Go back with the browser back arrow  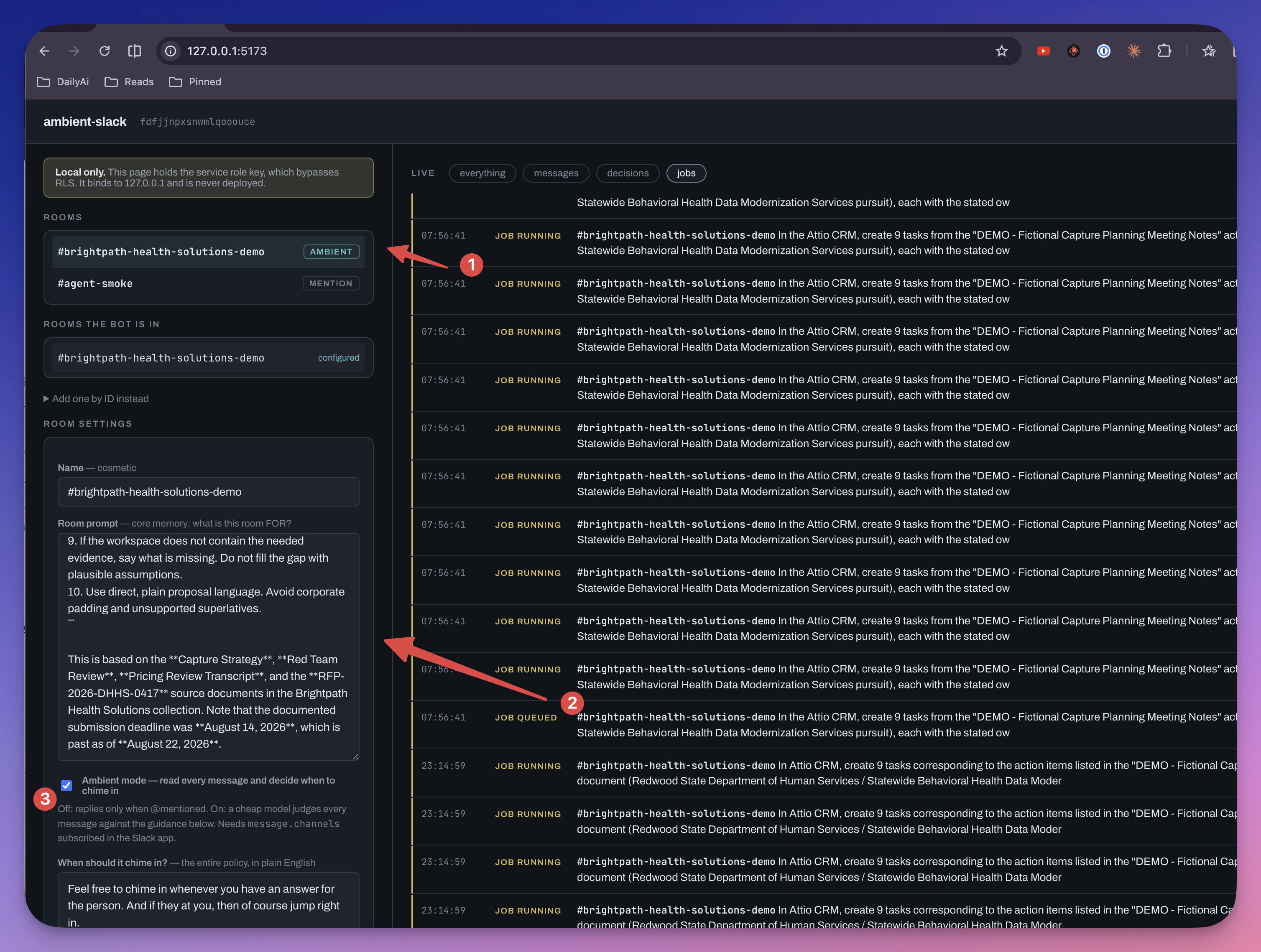(x=44, y=51)
